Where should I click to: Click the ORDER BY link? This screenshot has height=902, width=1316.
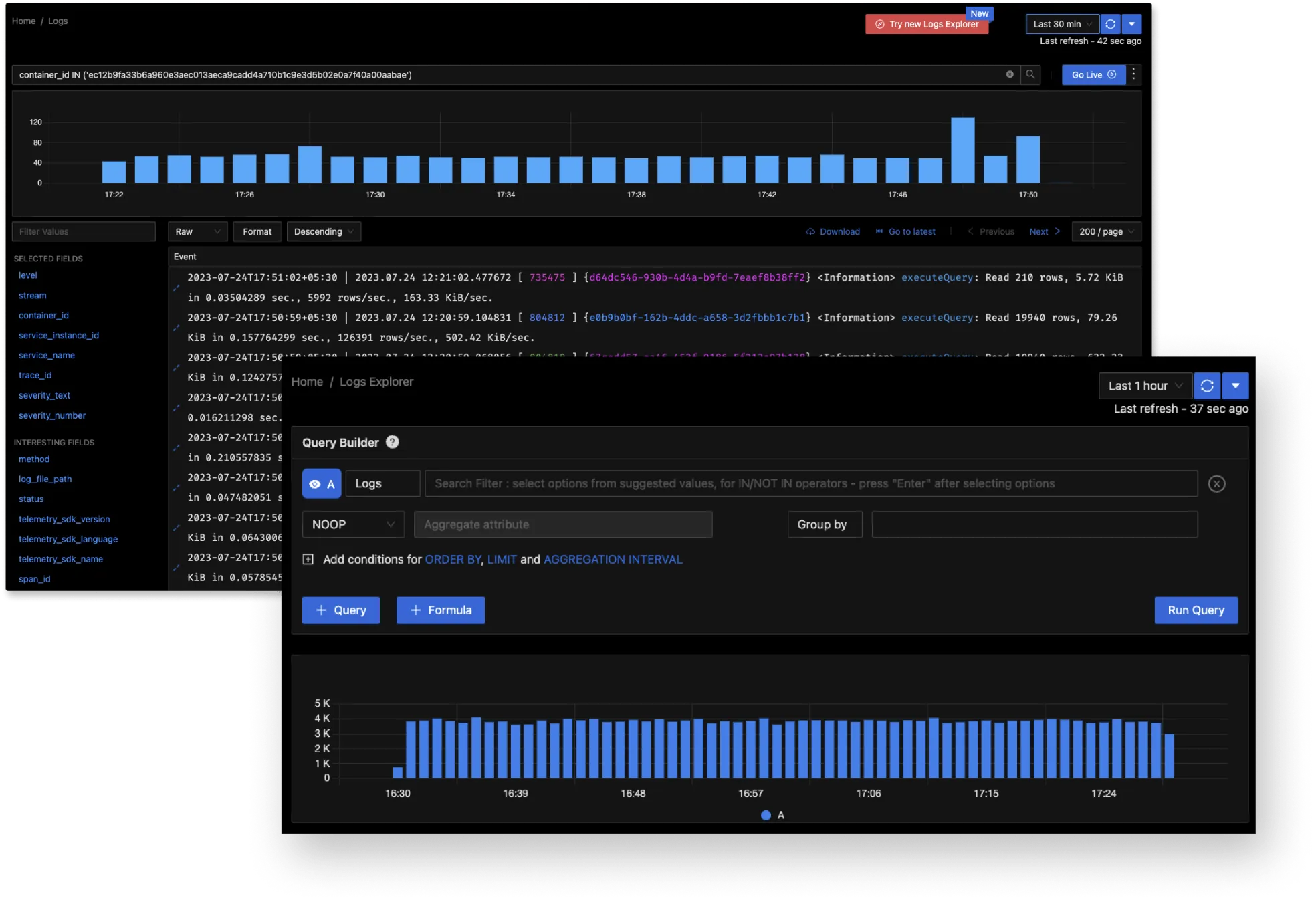[x=453, y=560]
